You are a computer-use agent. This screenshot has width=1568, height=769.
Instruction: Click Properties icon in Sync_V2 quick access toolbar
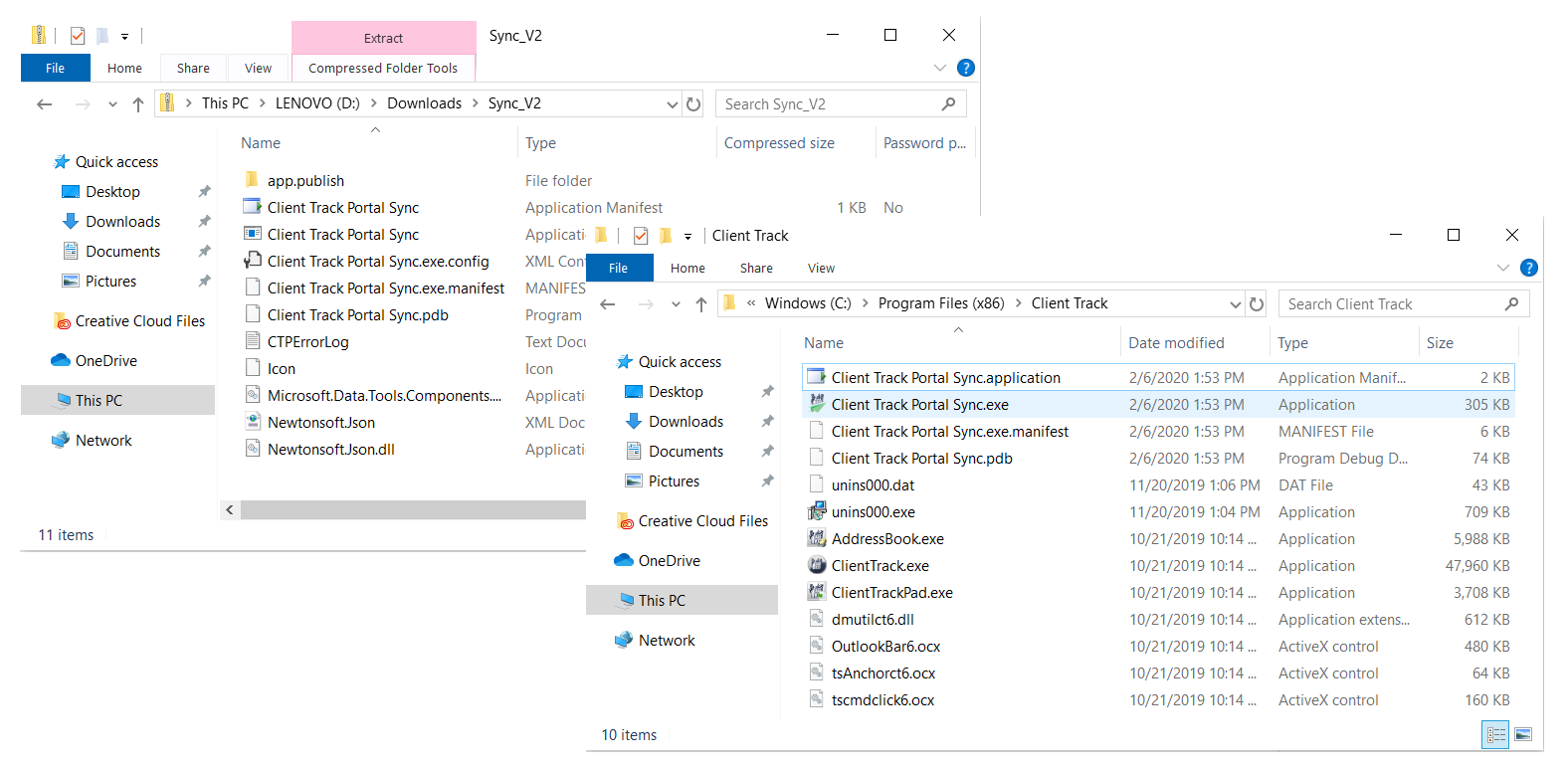(78, 36)
